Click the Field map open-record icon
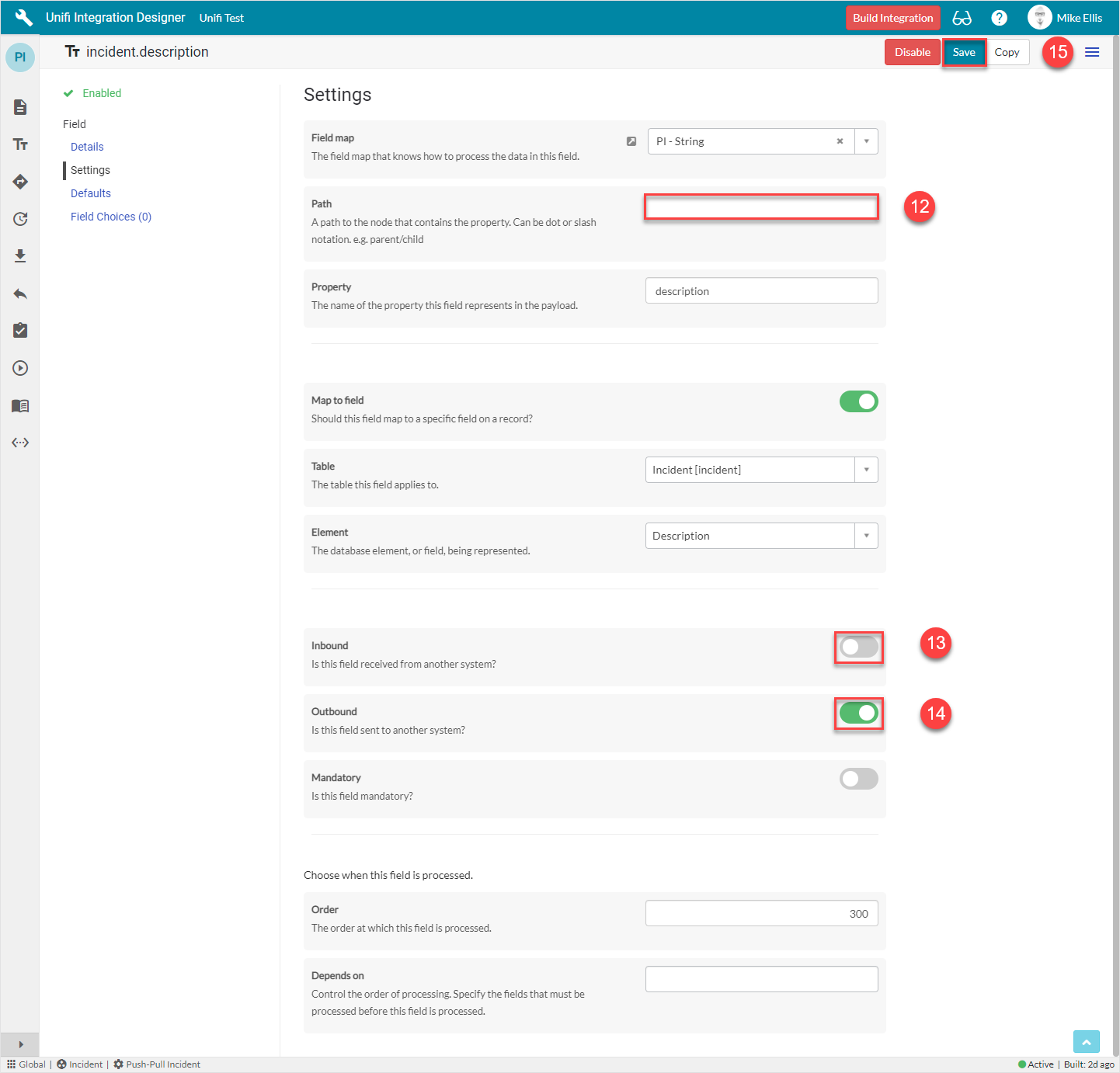The image size is (1120, 1073). pos(631,141)
